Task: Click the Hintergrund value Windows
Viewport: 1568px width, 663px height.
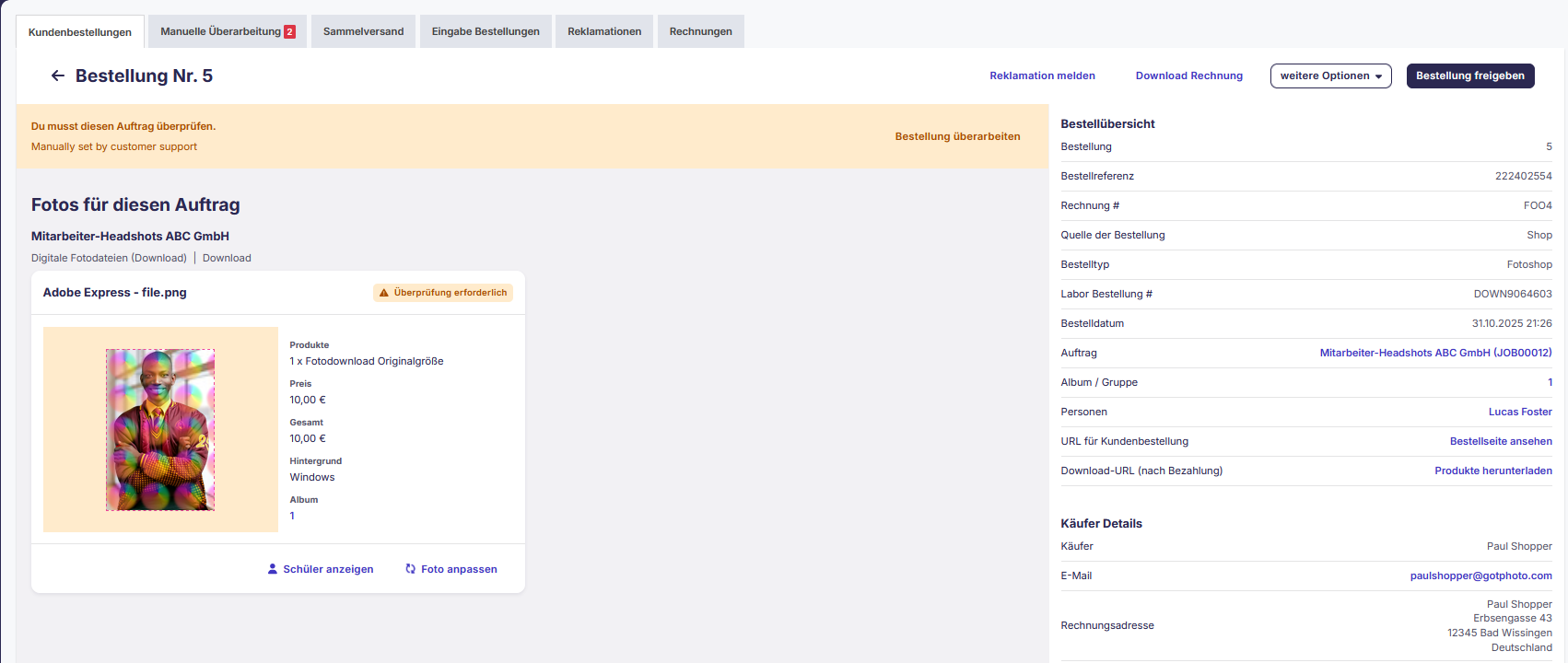Action: [312, 477]
